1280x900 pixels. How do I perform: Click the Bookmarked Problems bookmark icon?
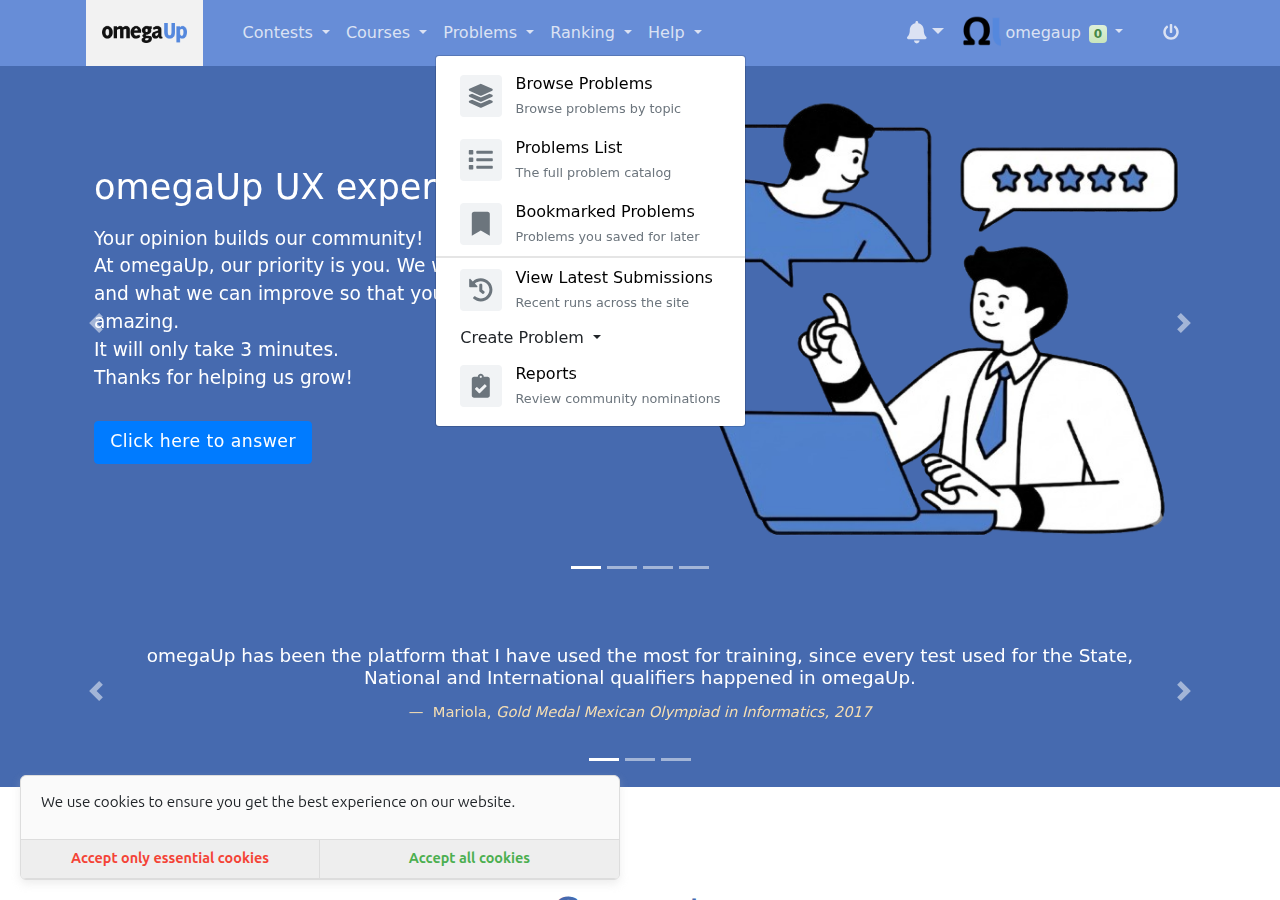481,224
